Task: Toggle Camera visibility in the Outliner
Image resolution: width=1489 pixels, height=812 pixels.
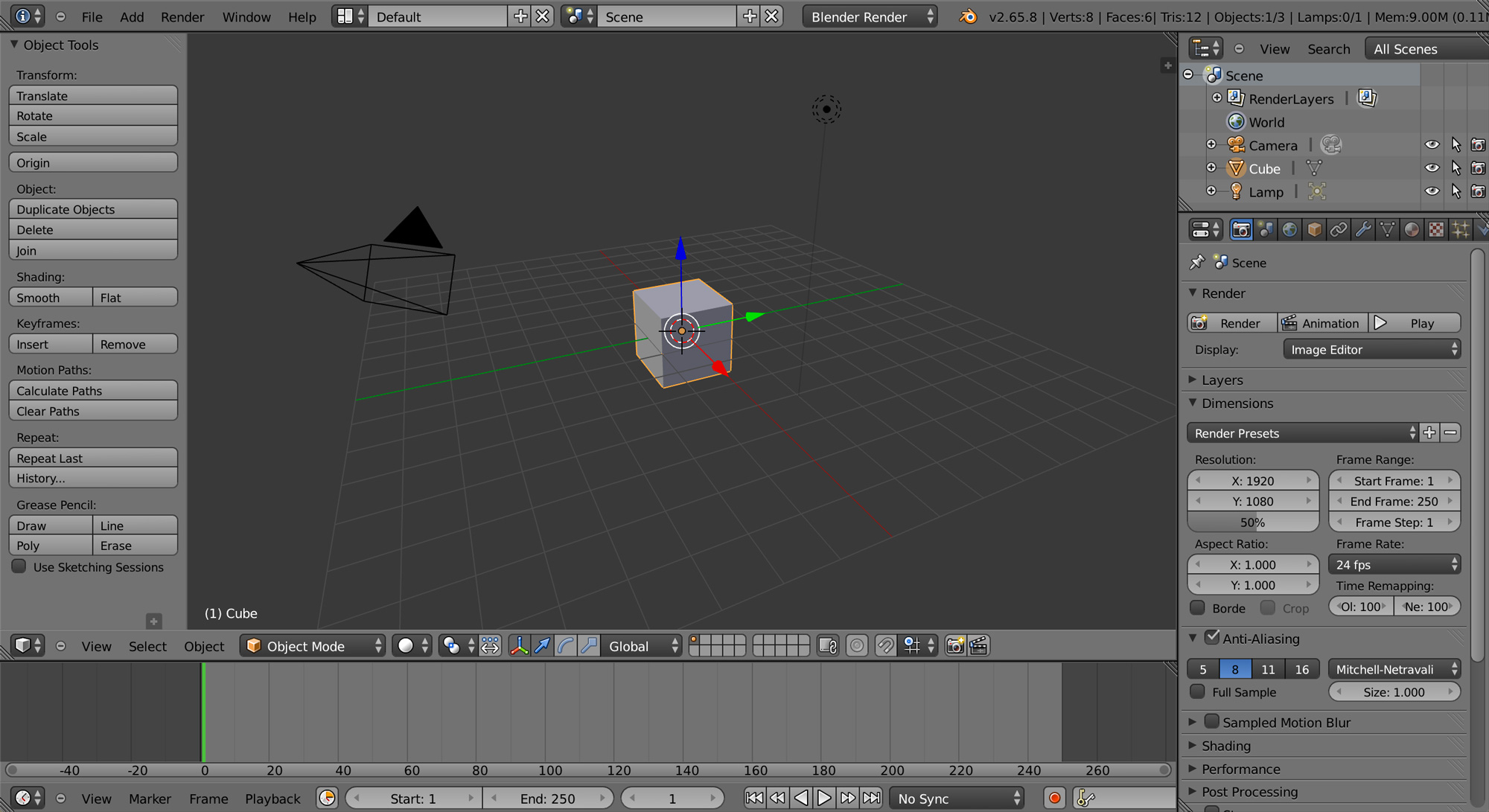Action: [x=1432, y=144]
